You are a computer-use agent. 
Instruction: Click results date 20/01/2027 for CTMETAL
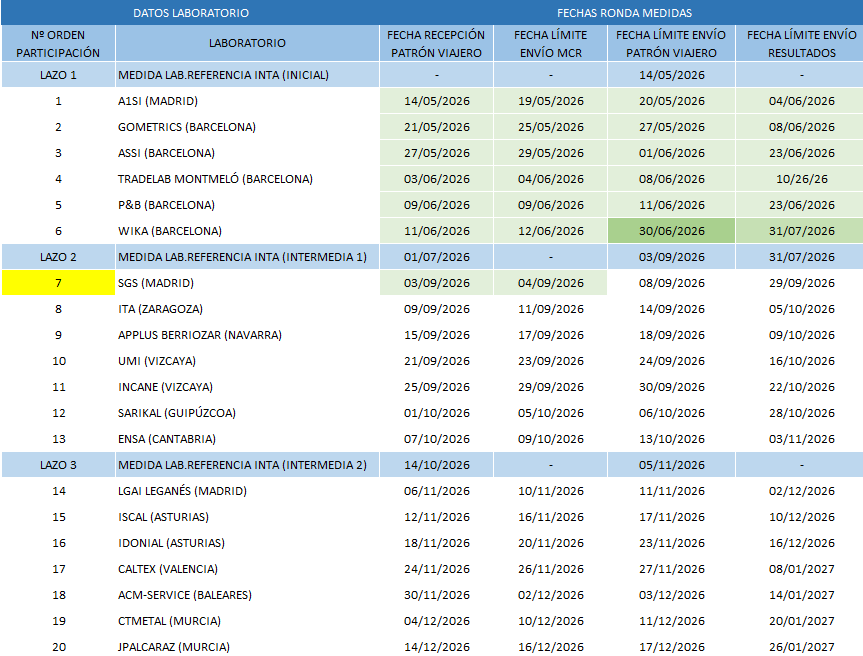801,621
